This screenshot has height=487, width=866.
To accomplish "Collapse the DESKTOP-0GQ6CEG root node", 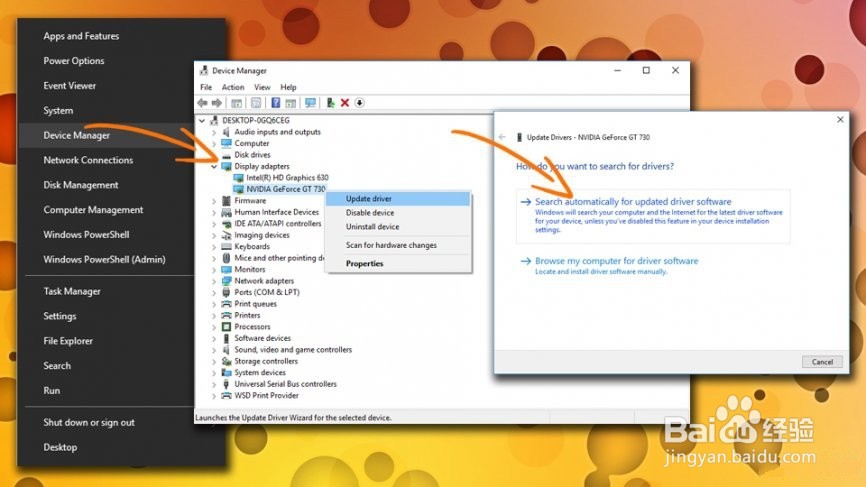I will point(202,120).
